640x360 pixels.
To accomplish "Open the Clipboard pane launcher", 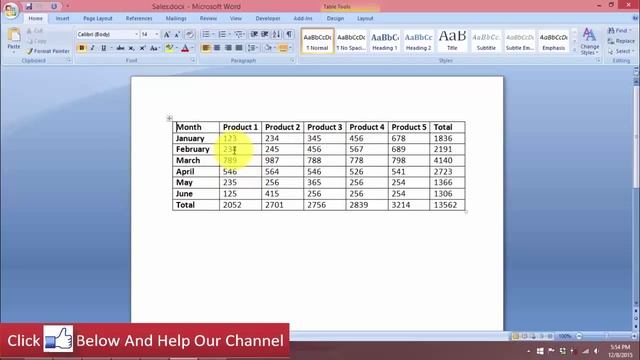I will pyautogui.click(x=69, y=60).
